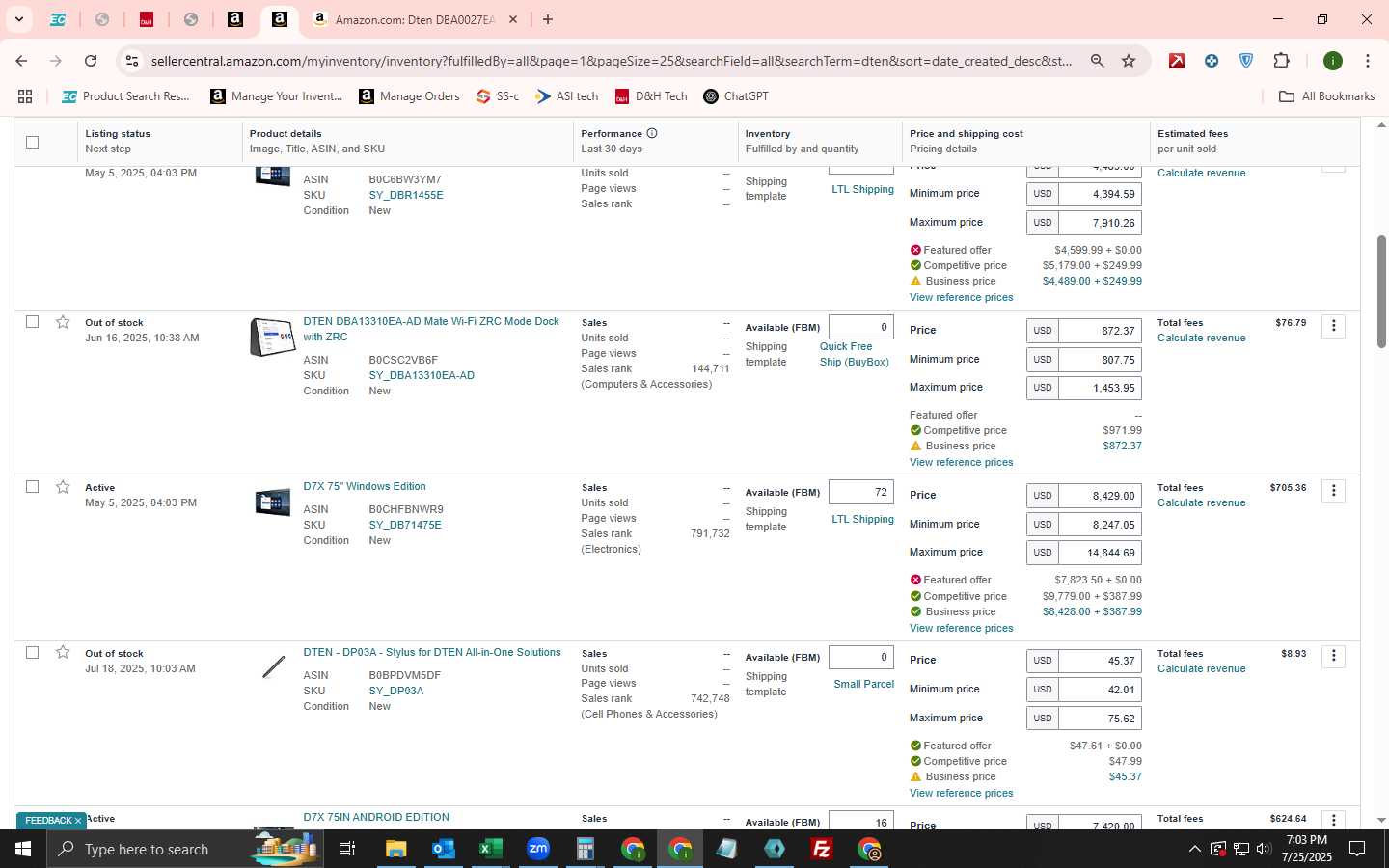The height and width of the screenshot is (868, 1389).
Task: Close the Amazon.com Dten browser tab
Action: click(x=513, y=19)
